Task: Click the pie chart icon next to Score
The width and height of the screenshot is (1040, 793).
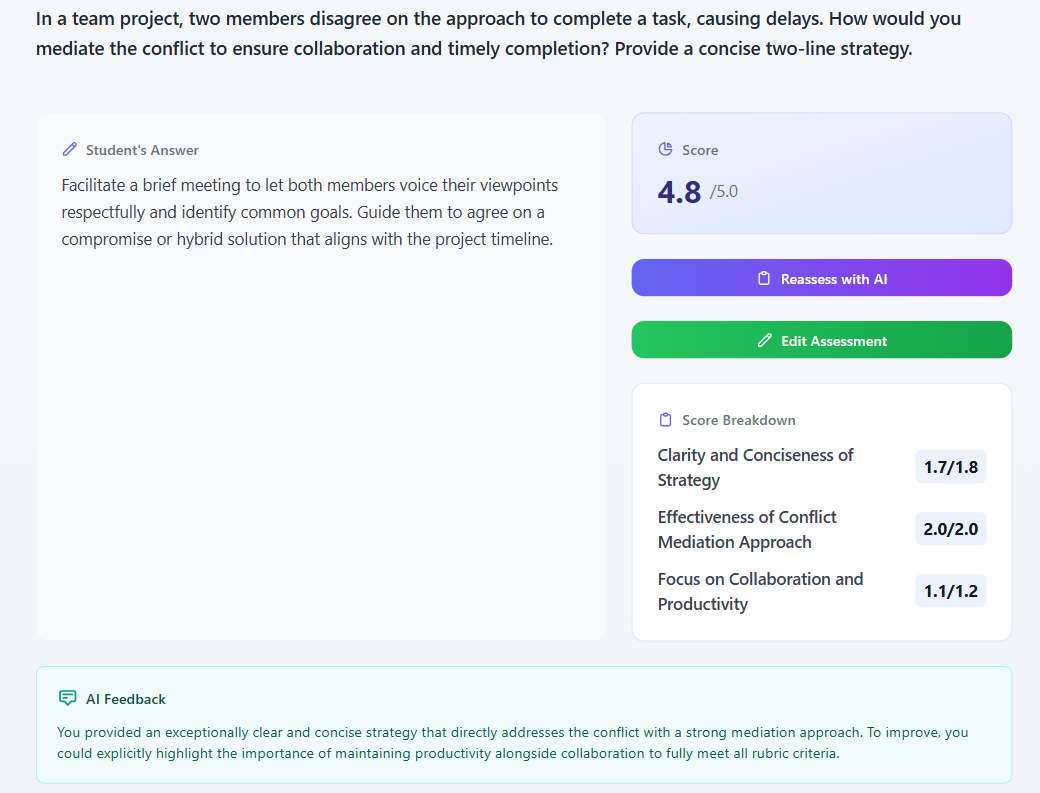Action: coord(665,149)
